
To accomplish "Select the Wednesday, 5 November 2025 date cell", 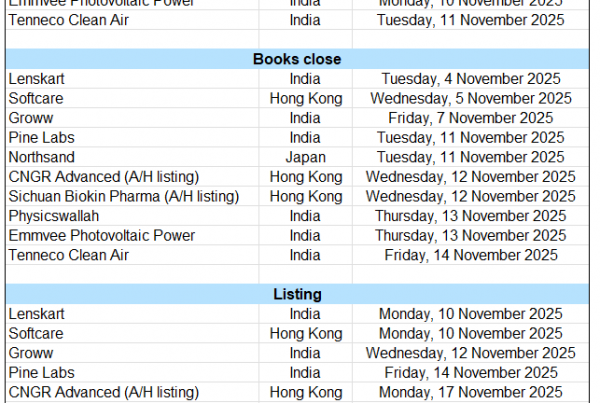I will 471,98.
